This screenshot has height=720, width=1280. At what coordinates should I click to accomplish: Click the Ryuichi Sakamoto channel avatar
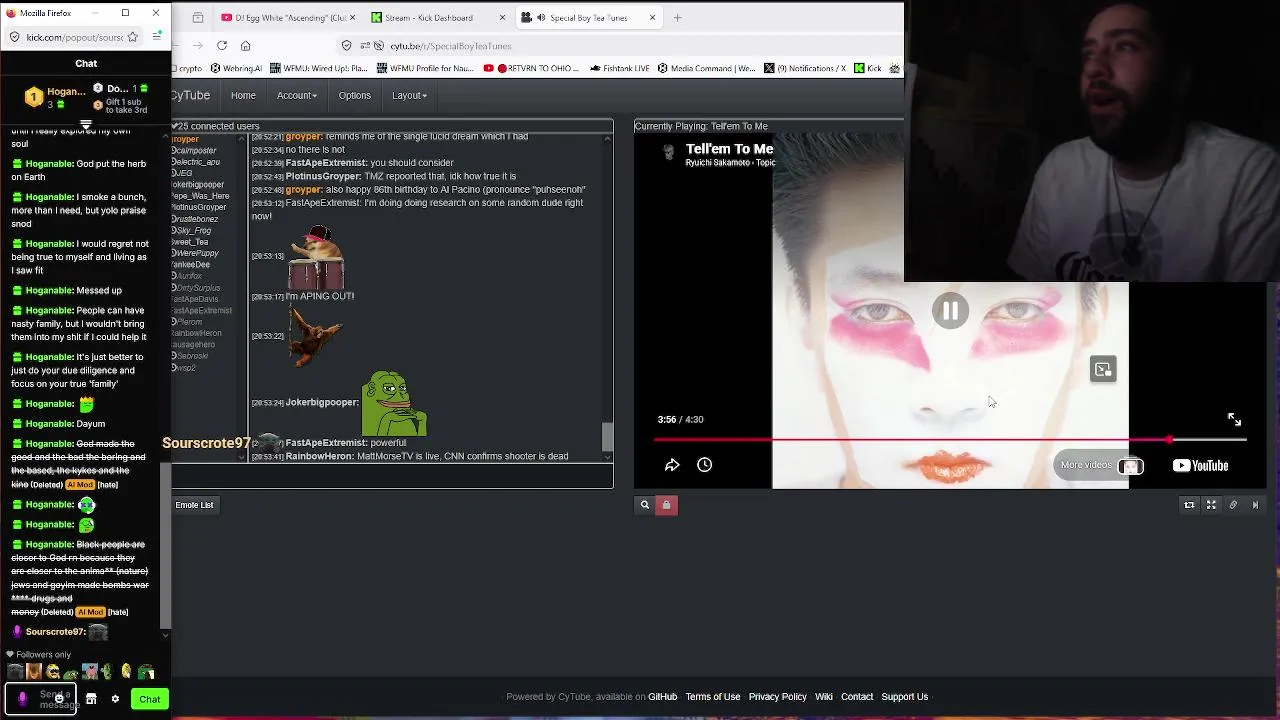(668, 153)
